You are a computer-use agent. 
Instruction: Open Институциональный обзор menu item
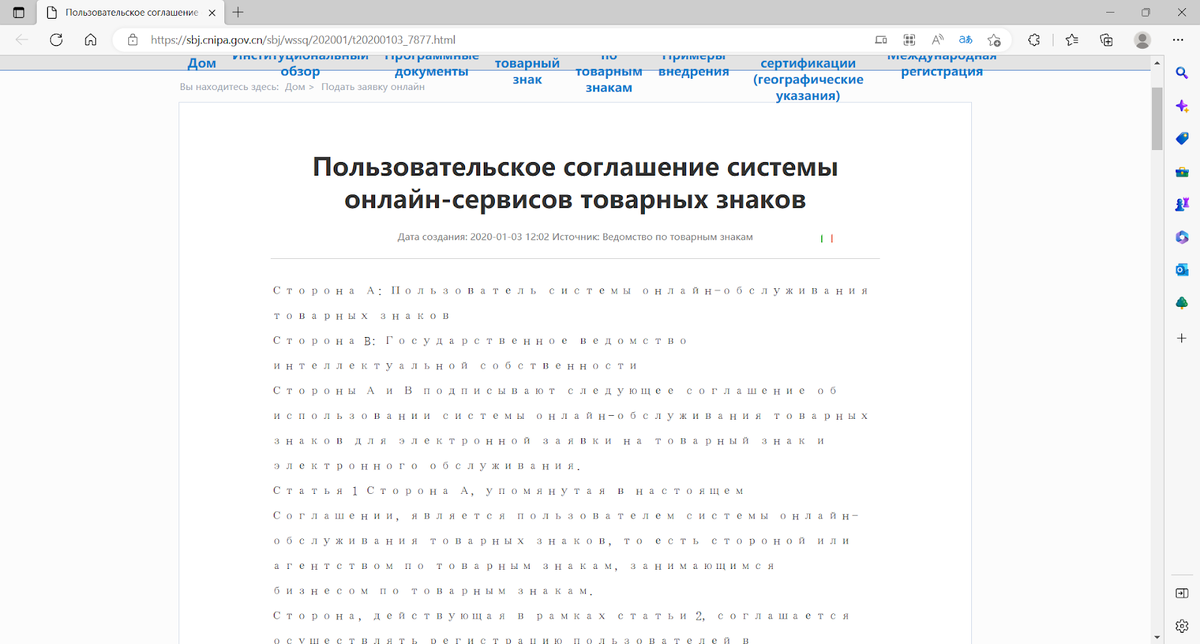(x=300, y=64)
